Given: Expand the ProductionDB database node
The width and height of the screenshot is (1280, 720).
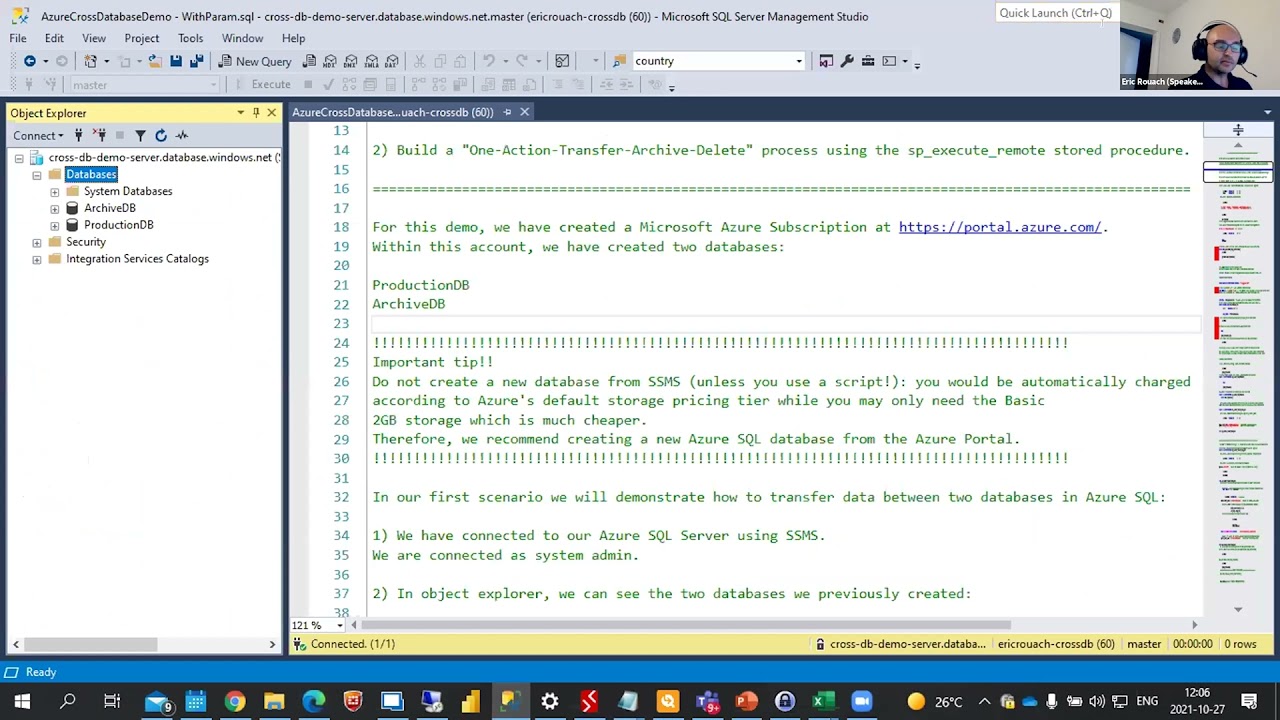Looking at the screenshot, I should [55, 225].
